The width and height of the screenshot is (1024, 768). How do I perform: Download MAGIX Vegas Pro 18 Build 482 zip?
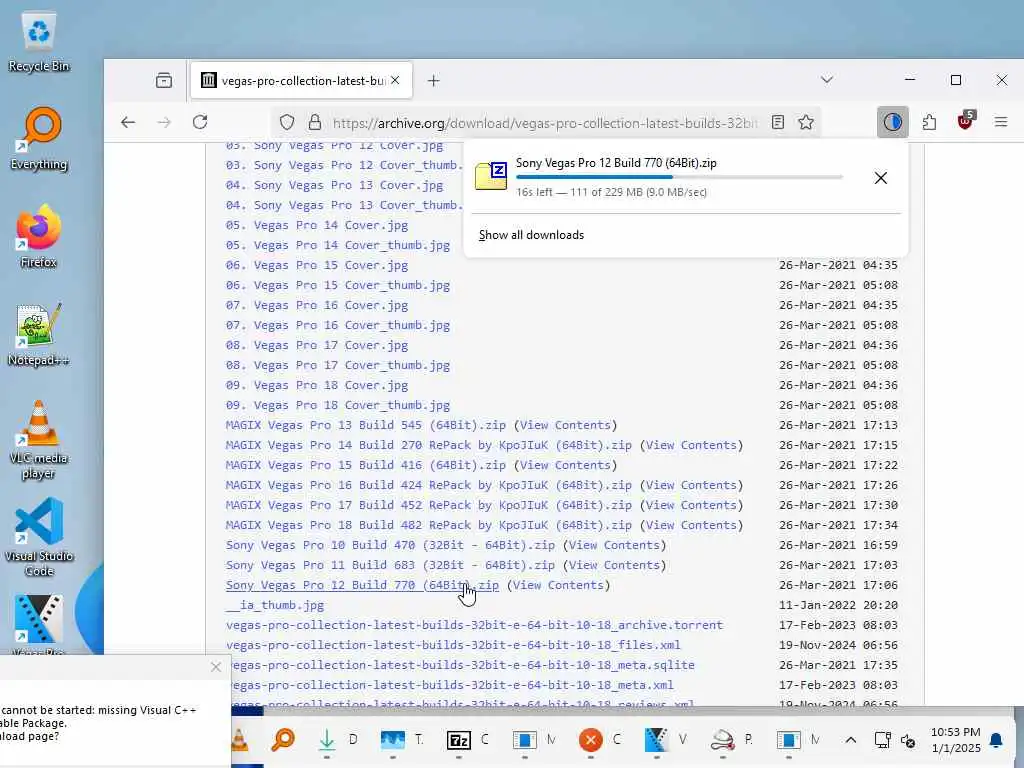[x=428, y=525]
